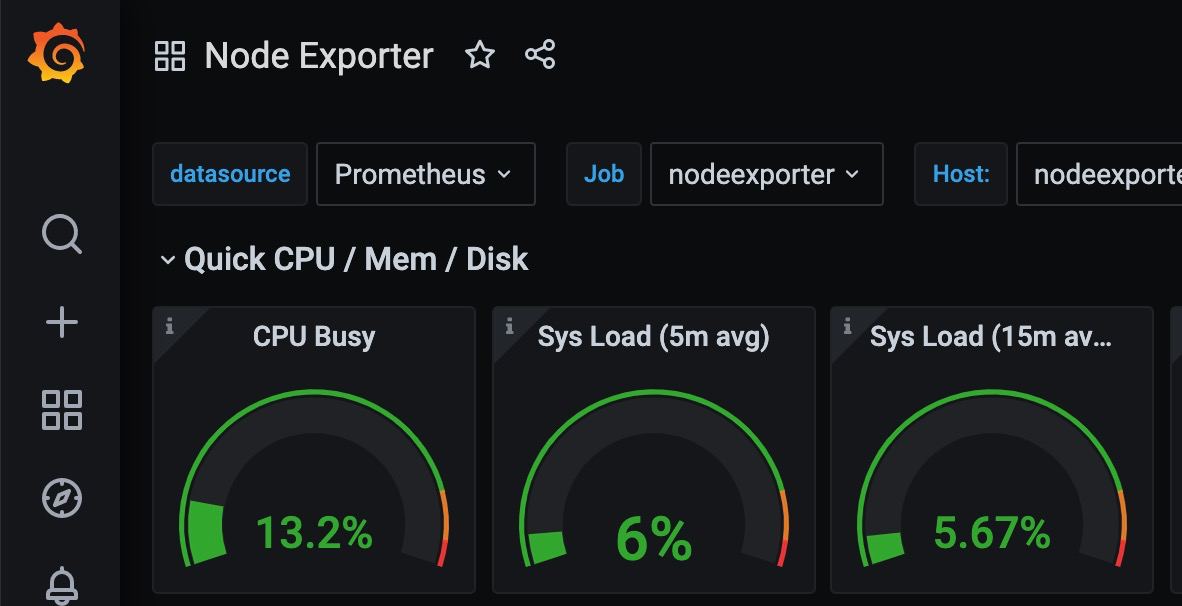The image size is (1182, 606).
Task: Click the Host: variable label
Action: click(x=961, y=174)
